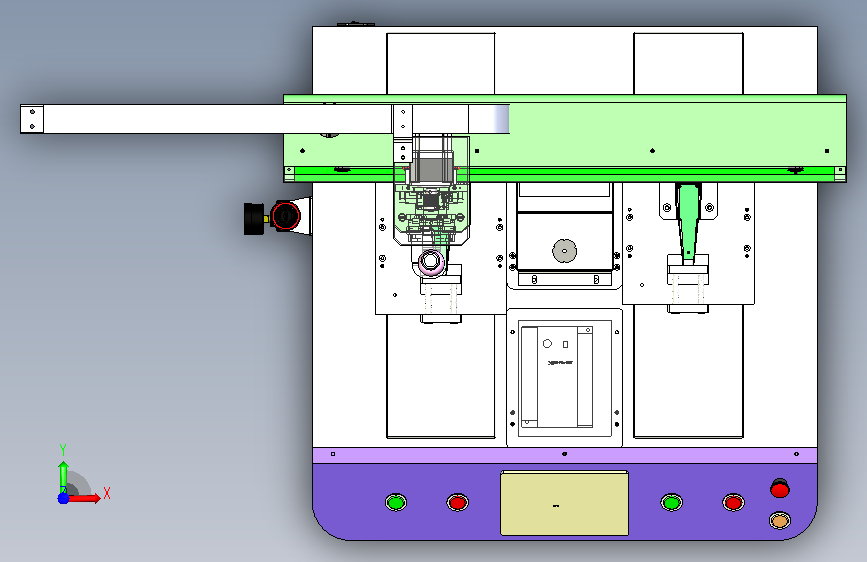Select the lilac strip above the purple front panel

565,455
